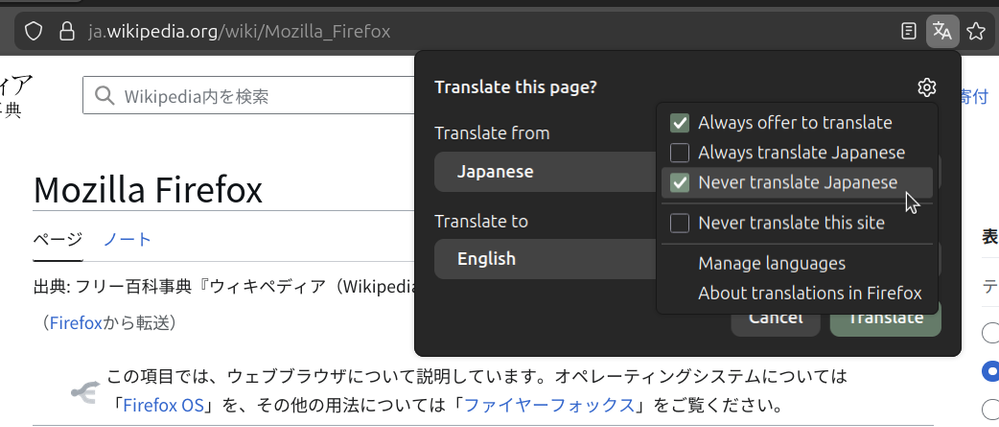Click the Mozilla Firefox article heading
This screenshot has width=999, height=427.
(148, 189)
